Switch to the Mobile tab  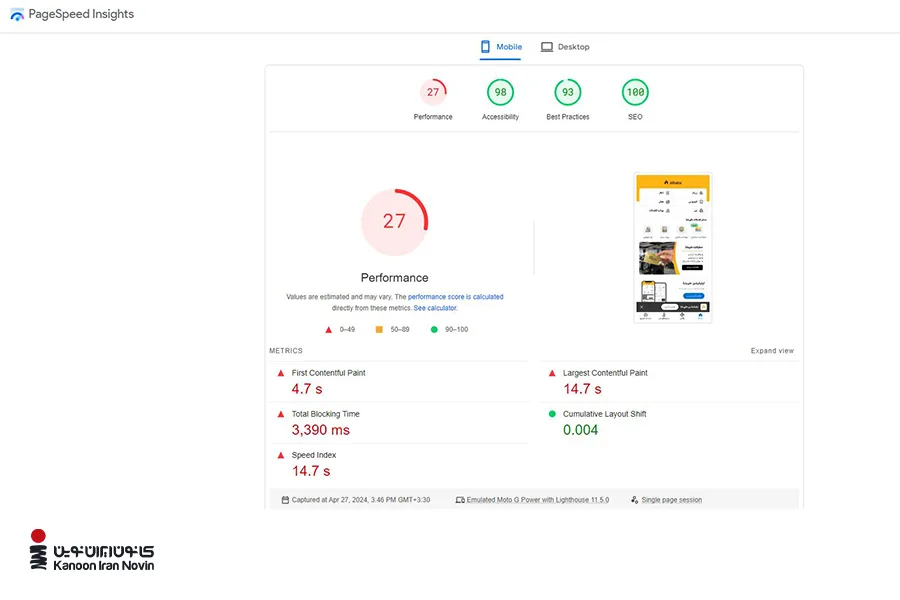[501, 47]
